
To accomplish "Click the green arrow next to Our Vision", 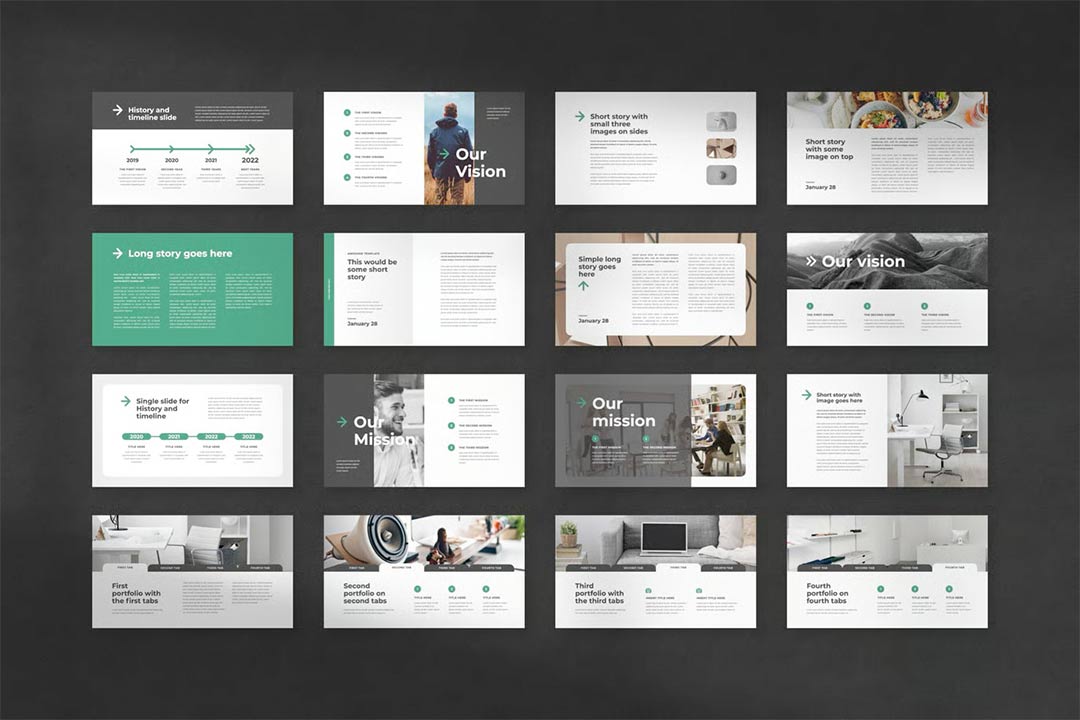I will 442,154.
